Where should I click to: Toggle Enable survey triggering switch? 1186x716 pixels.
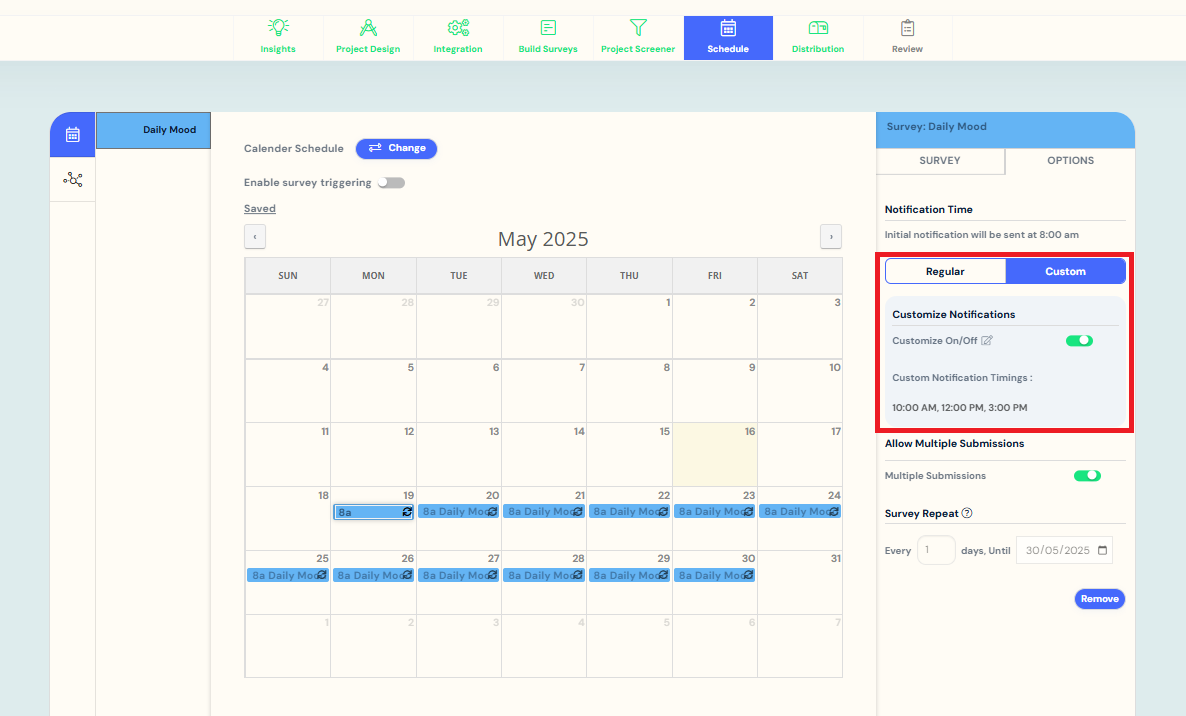[392, 183]
